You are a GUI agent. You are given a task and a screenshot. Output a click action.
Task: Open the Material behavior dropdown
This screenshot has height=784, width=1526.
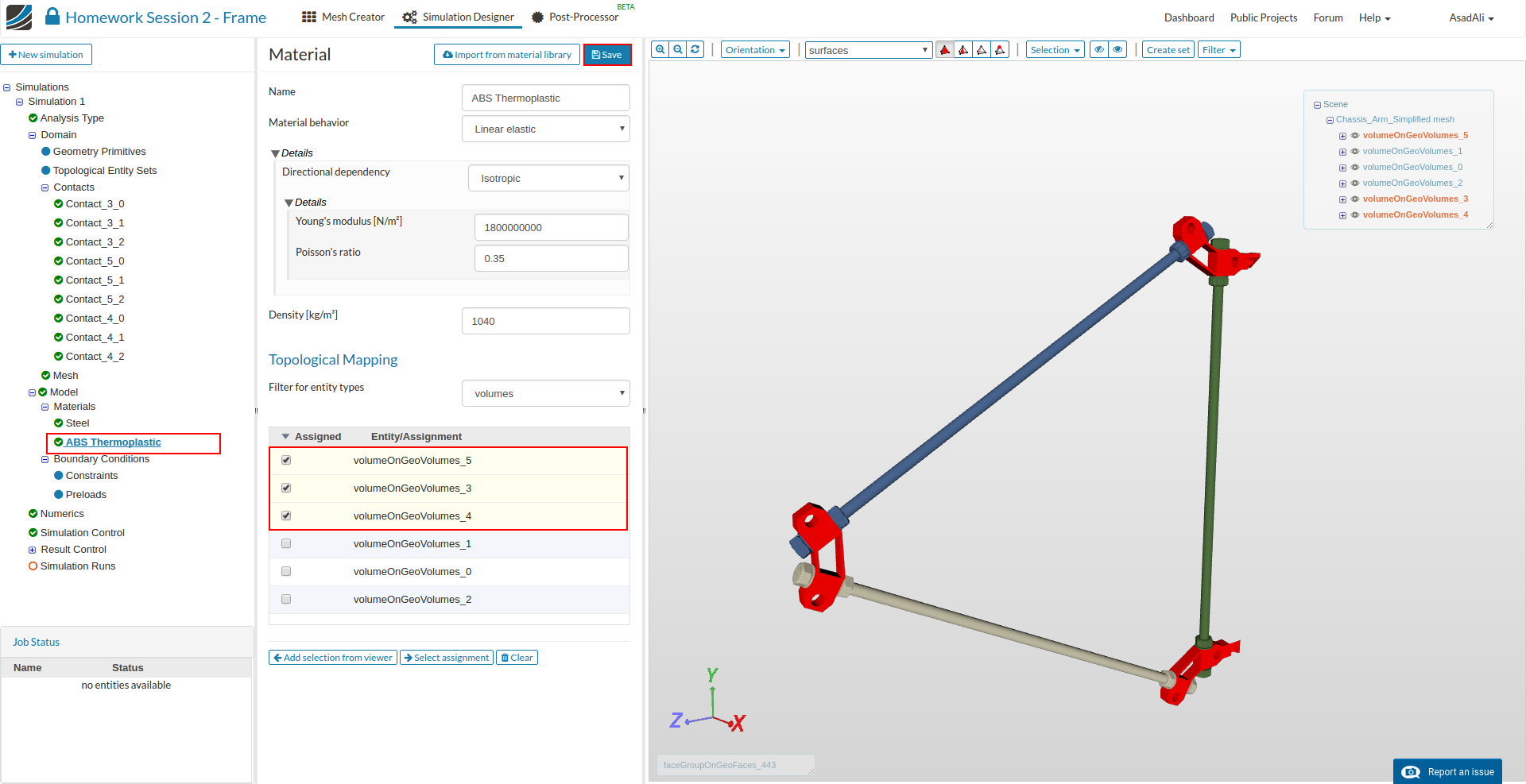coord(546,129)
